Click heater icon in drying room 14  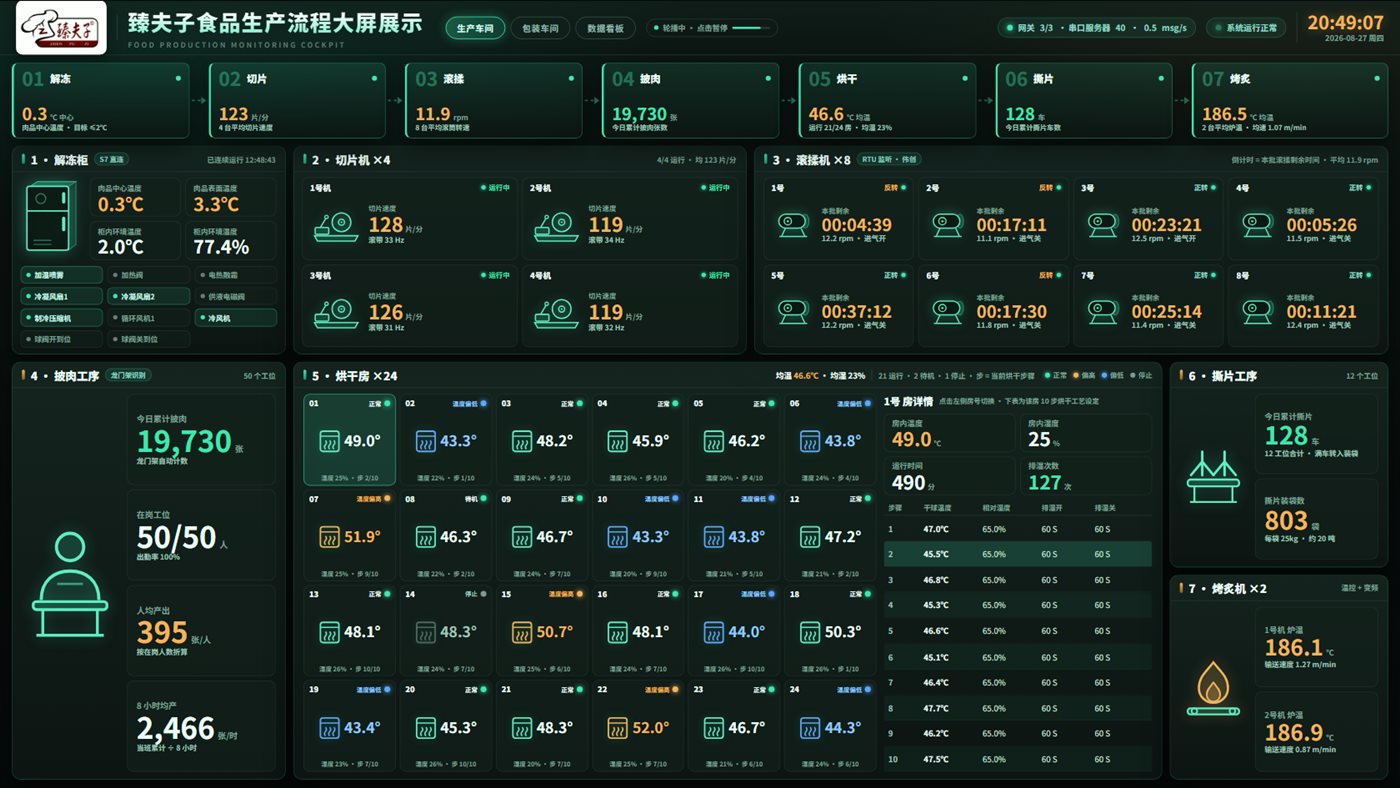click(425, 632)
